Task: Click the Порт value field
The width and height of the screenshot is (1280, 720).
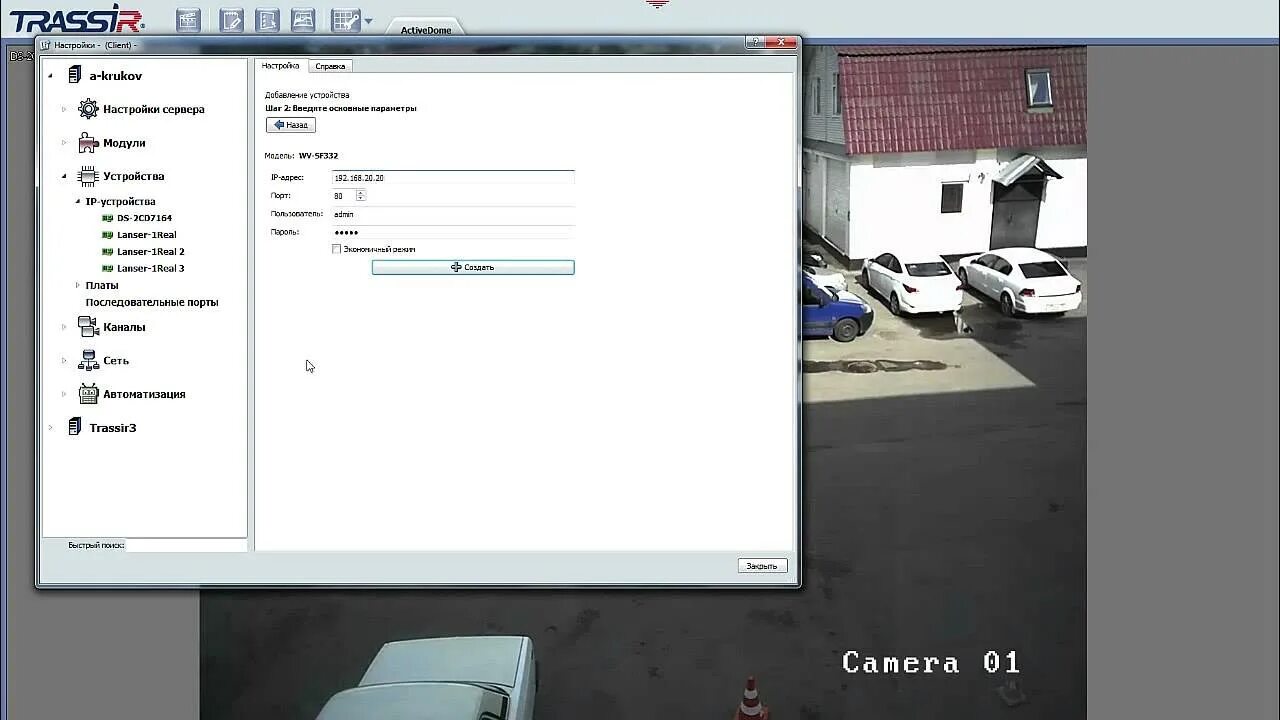Action: pyautogui.click(x=343, y=196)
